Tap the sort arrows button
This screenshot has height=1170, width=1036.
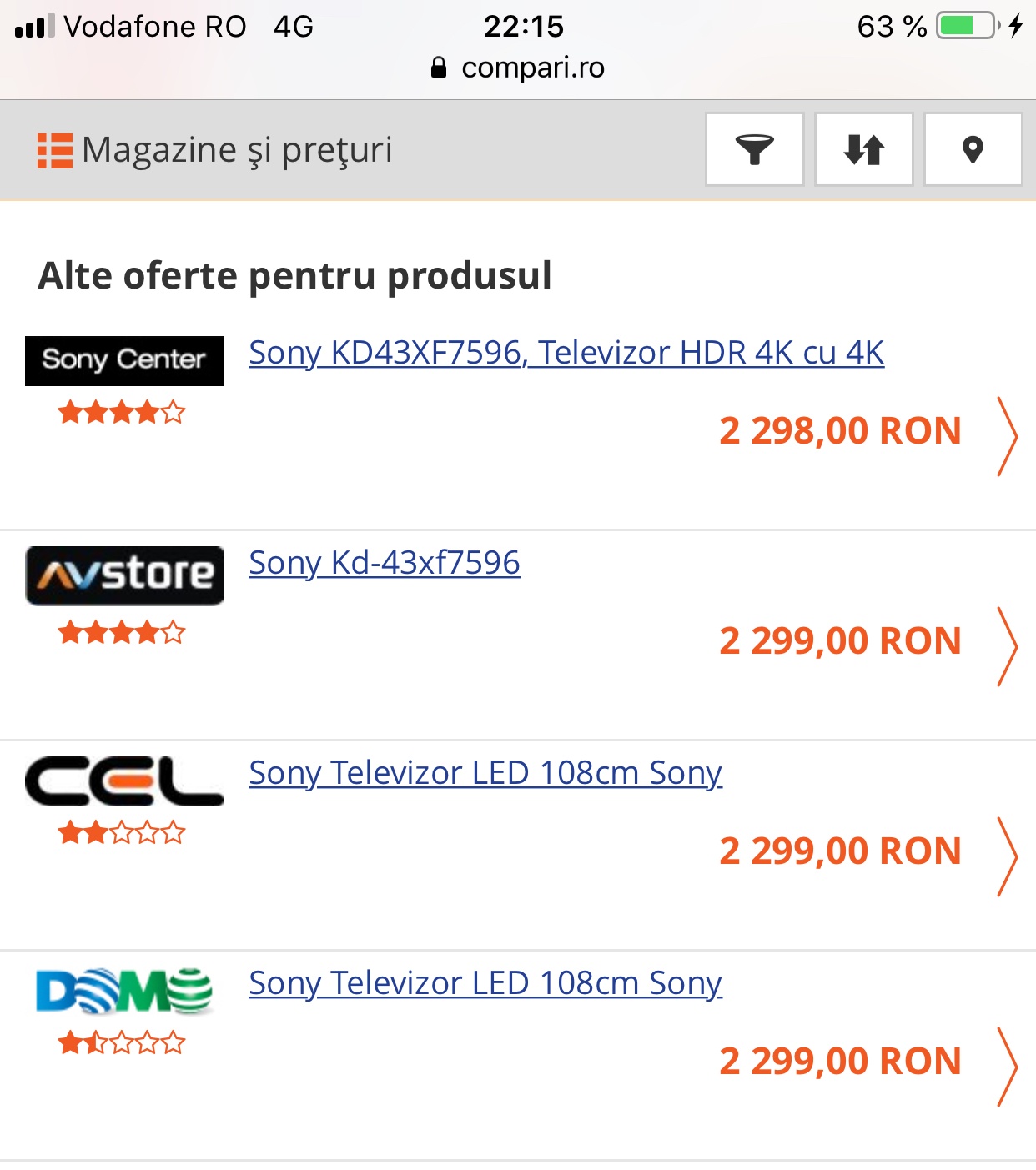point(864,149)
